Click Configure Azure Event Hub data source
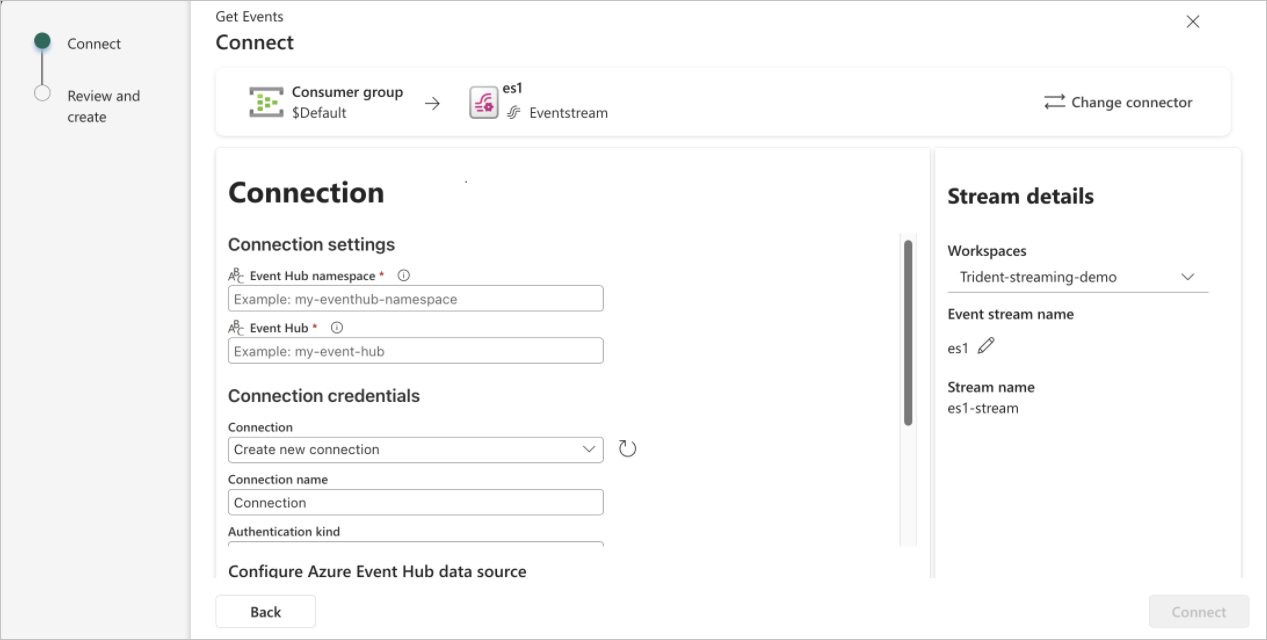This screenshot has width=1267, height=640. click(x=377, y=571)
